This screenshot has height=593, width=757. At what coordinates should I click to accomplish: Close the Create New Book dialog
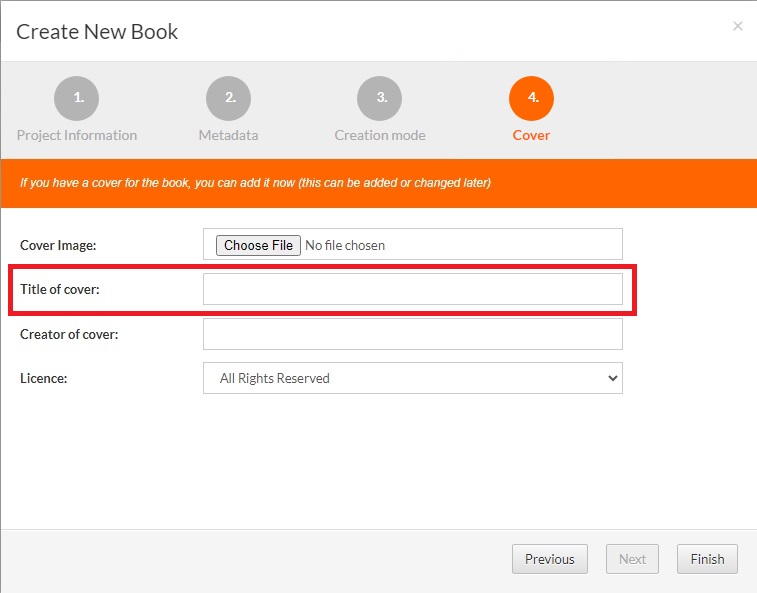click(x=738, y=26)
